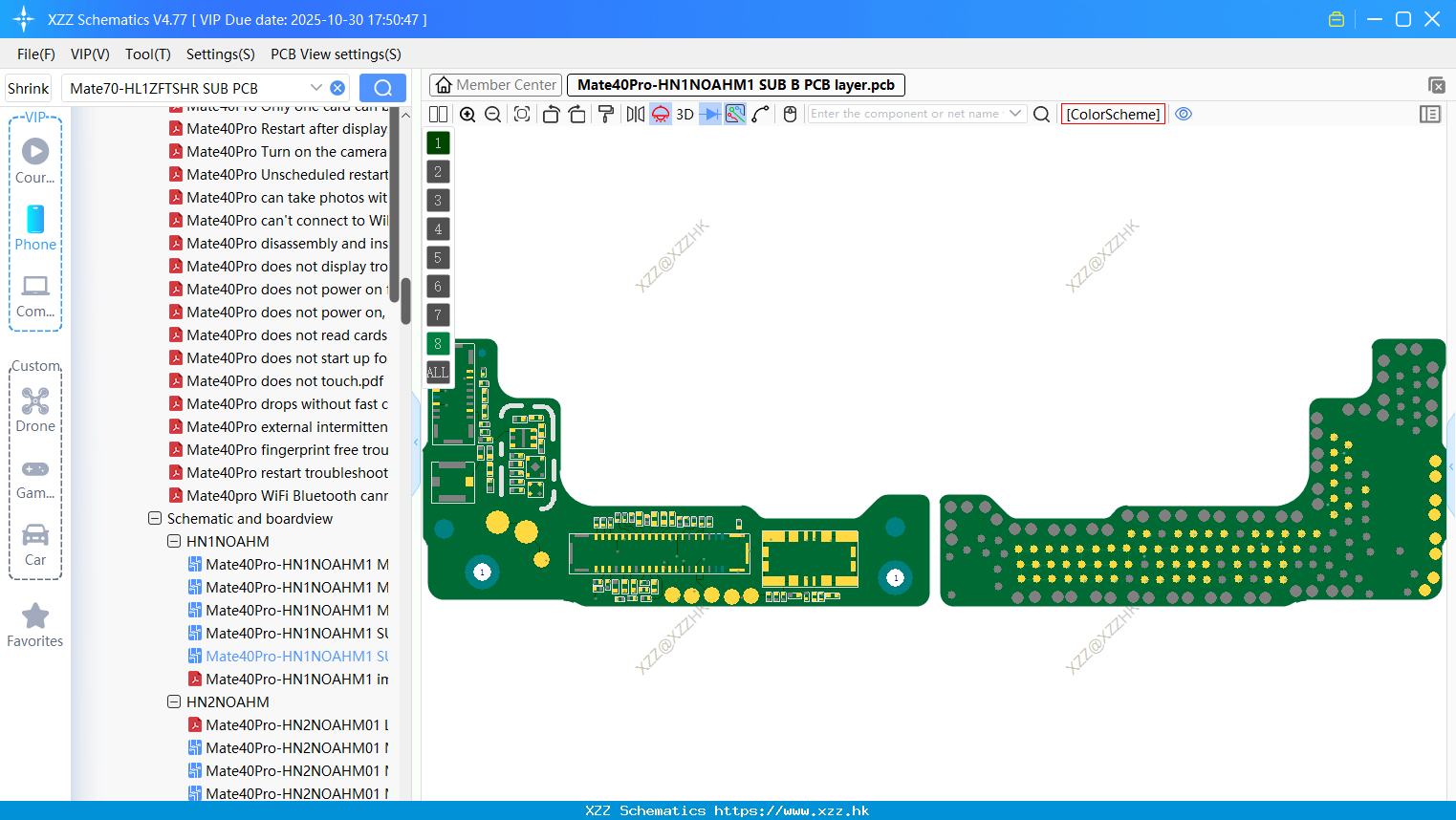Select the curved trace line tool
This screenshot has width=1456, height=820.
tap(761, 114)
